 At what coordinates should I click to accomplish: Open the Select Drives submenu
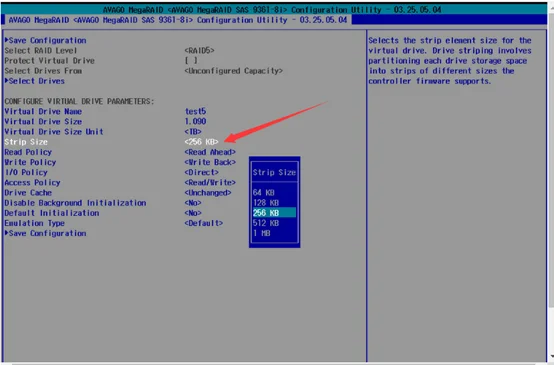pyautogui.click(x=35, y=81)
